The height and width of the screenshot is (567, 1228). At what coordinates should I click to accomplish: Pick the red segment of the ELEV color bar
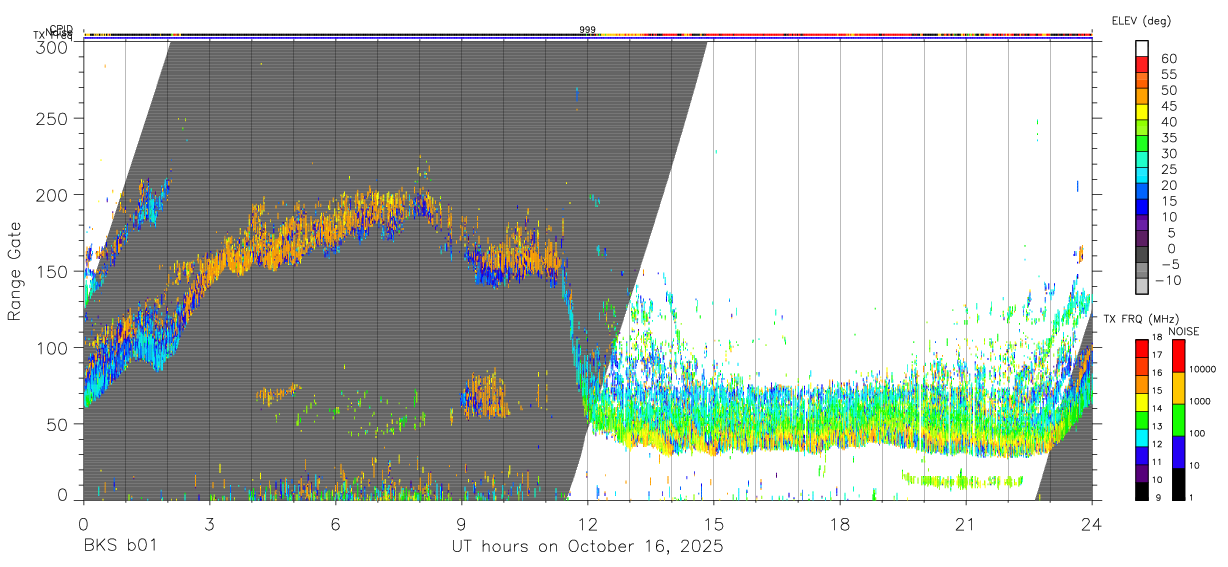tap(1143, 64)
